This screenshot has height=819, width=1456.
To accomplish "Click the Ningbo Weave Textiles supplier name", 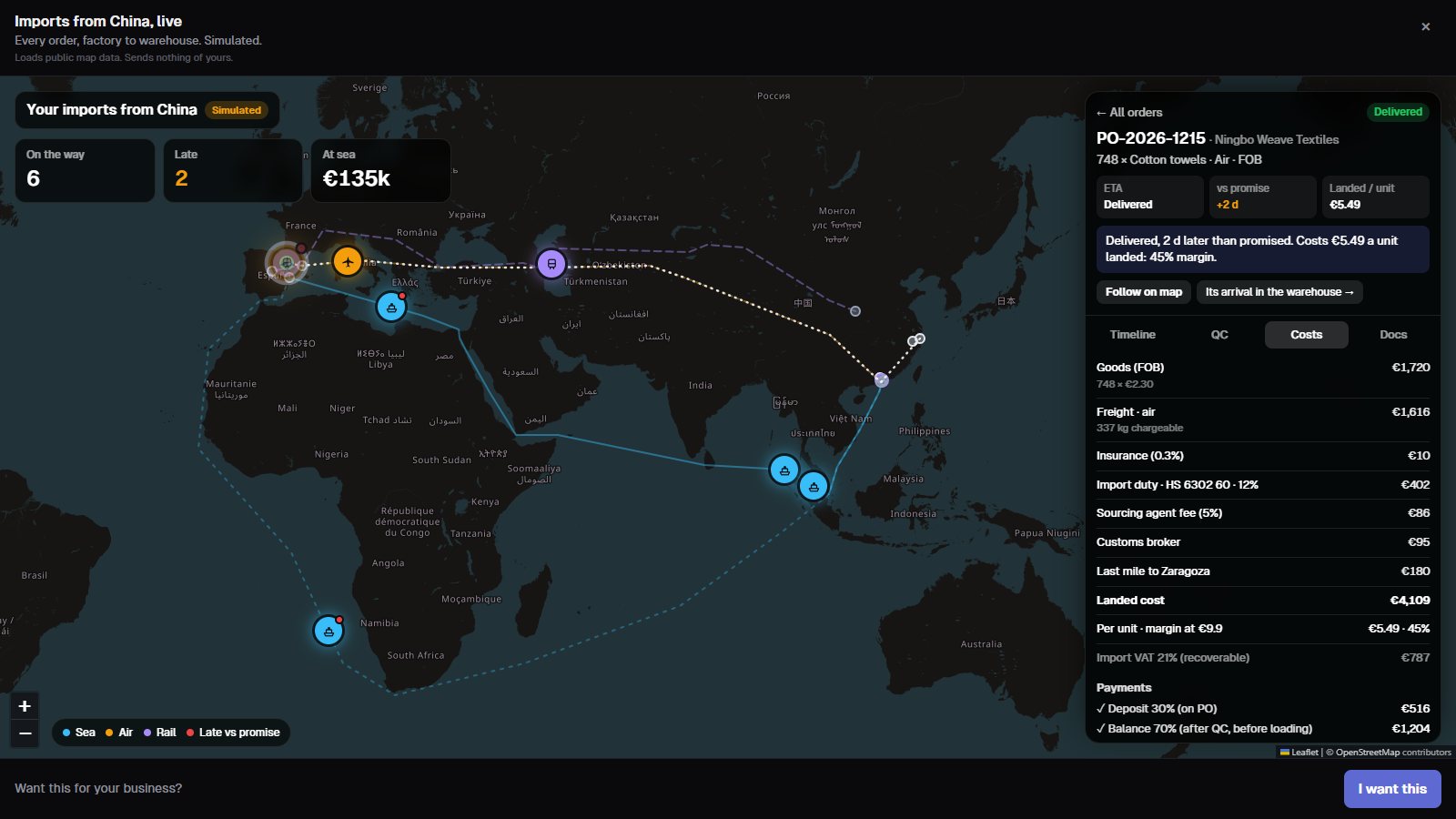I will tap(1277, 139).
